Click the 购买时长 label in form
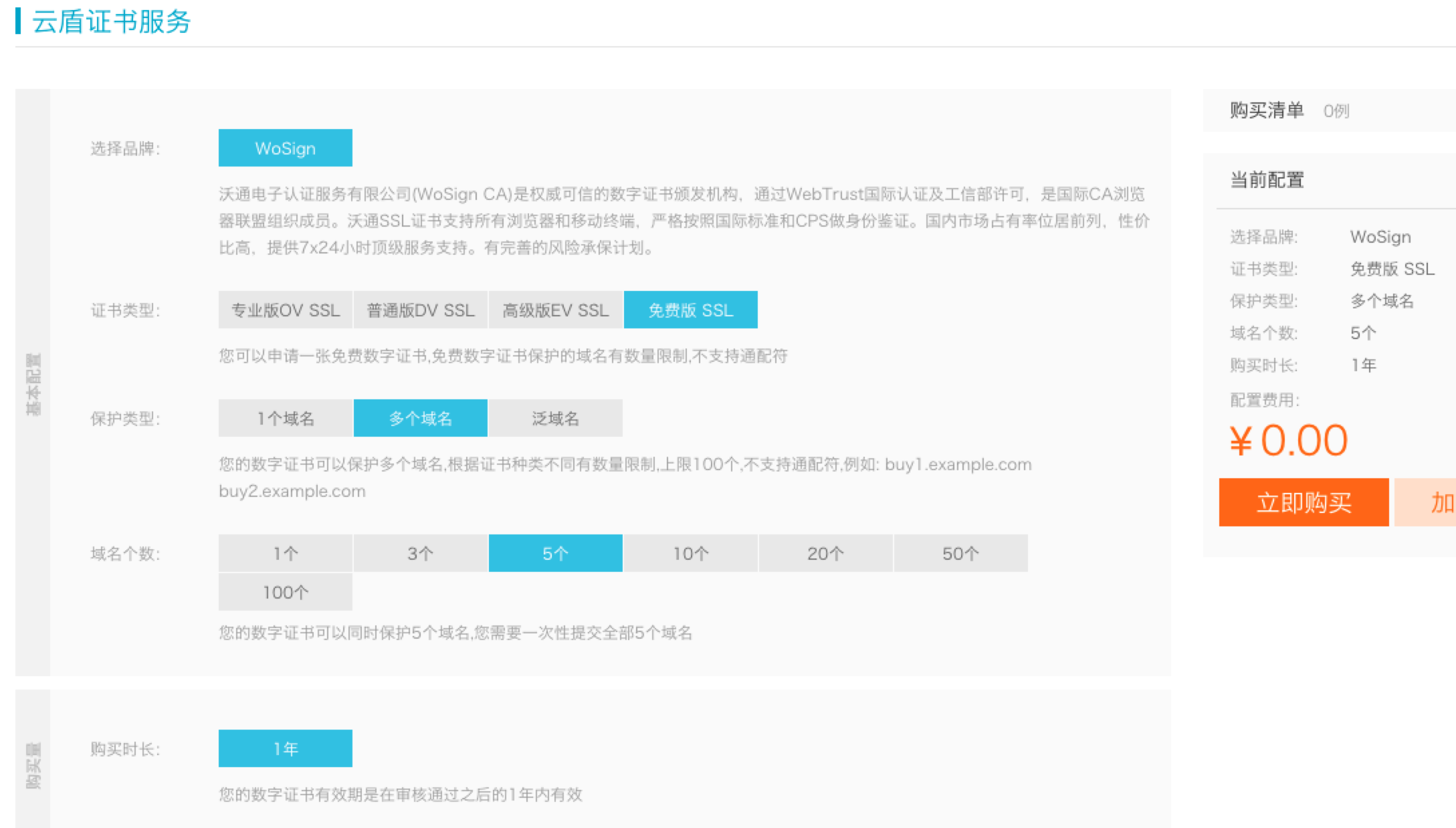Image resolution: width=1456 pixels, height=828 pixels. click(x=125, y=749)
